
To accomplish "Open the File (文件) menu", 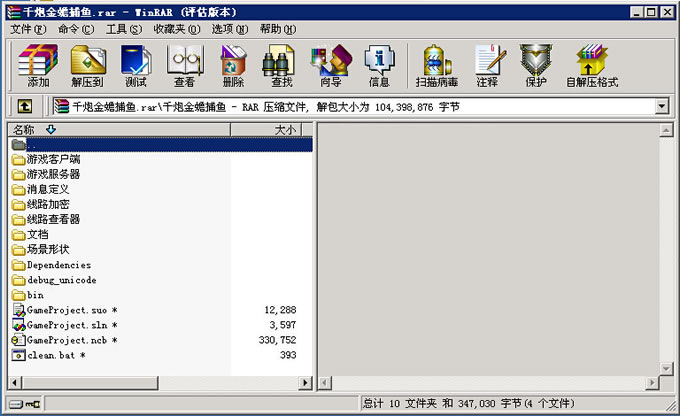I will (x=28, y=29).
